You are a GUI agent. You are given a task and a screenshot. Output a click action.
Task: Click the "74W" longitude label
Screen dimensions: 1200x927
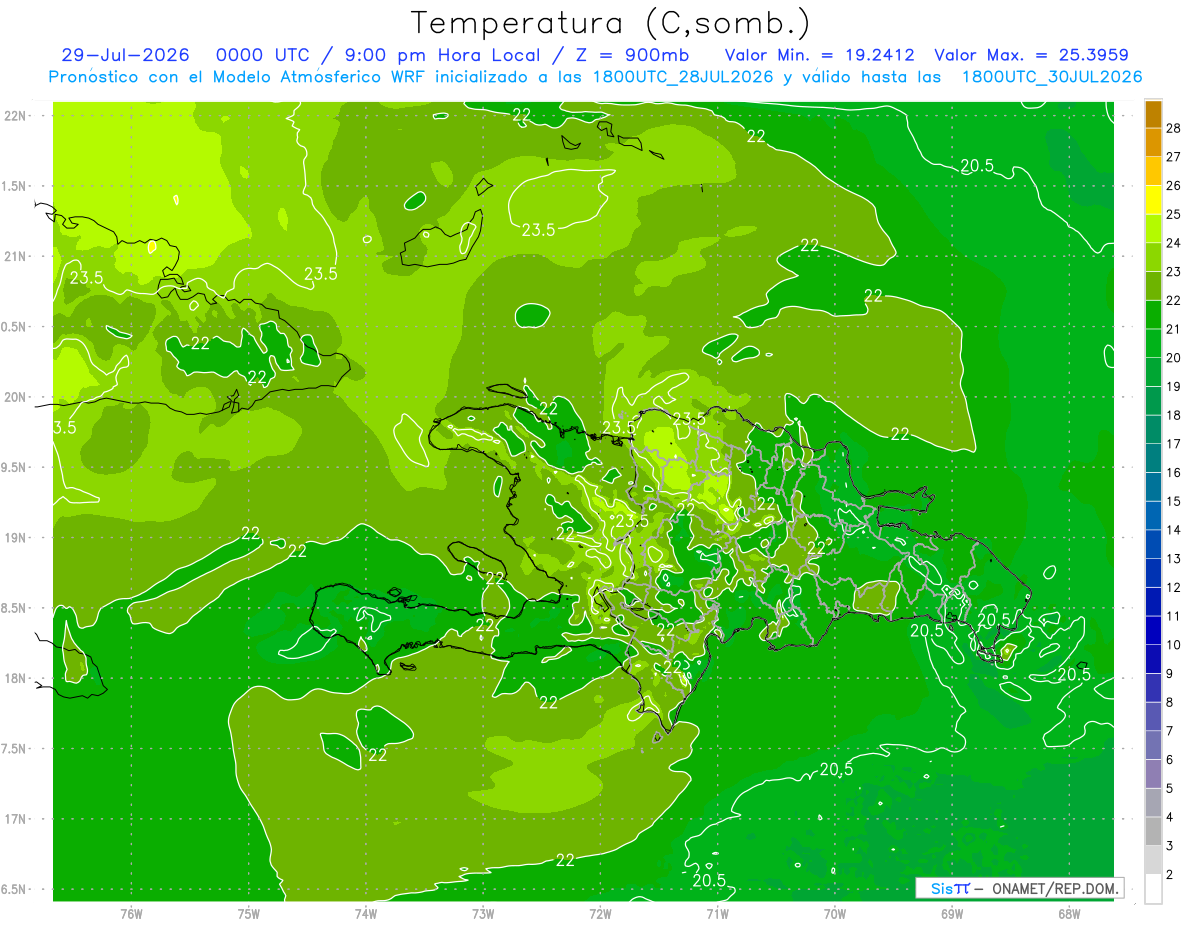click(x=365, y=913)
